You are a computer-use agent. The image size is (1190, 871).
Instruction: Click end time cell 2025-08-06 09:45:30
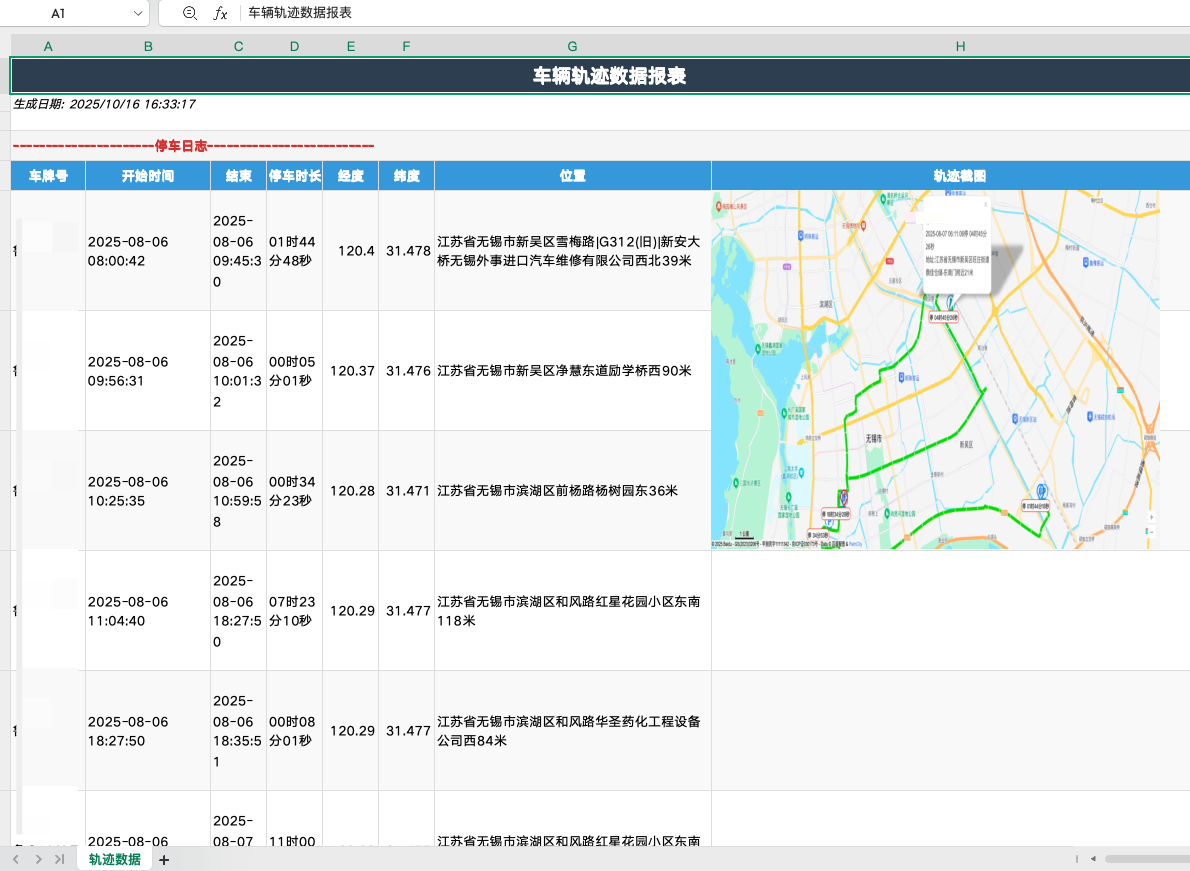tap(238, 251)
